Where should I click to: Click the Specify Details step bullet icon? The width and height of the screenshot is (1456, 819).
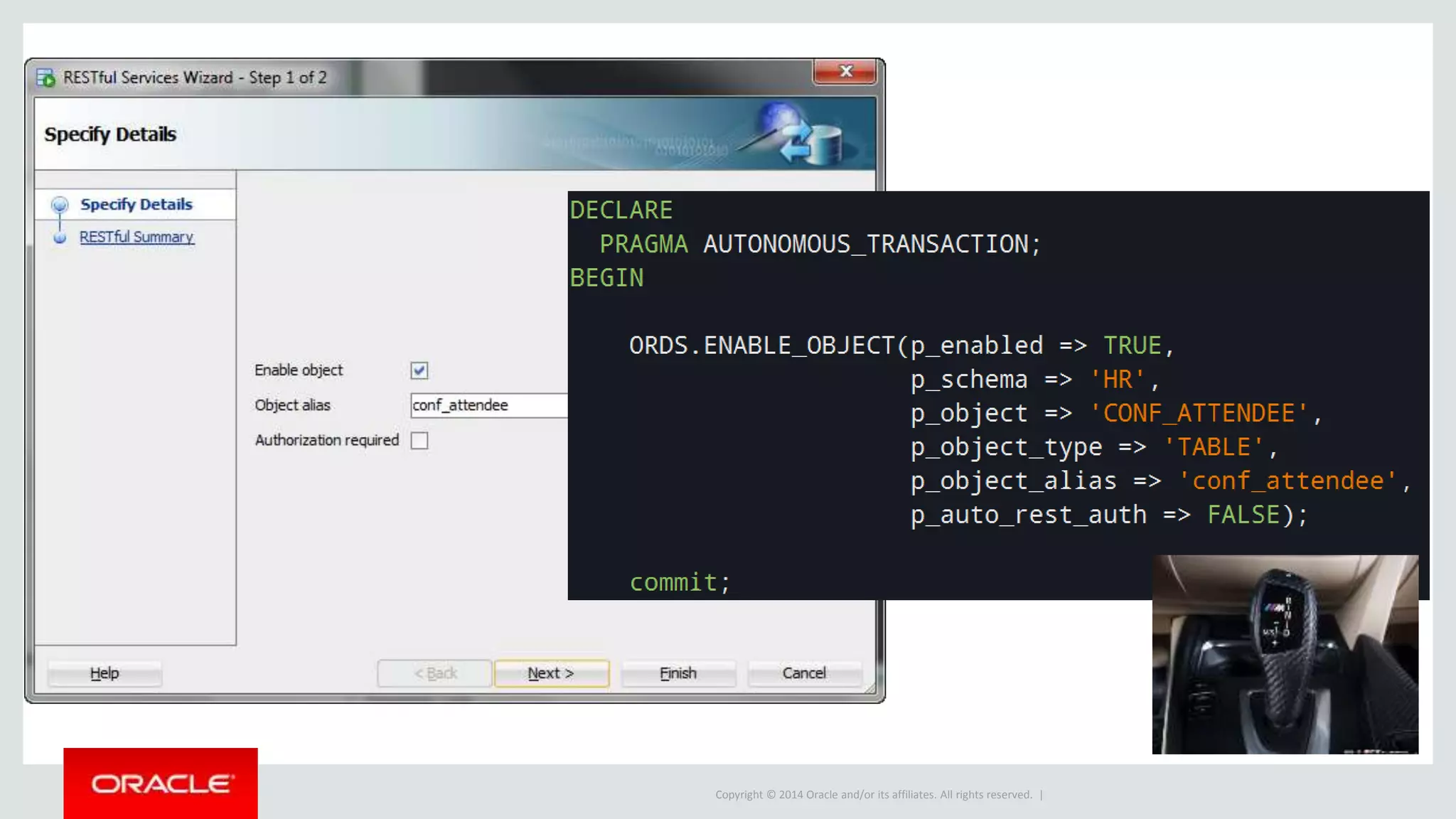(x=60, y=205)
